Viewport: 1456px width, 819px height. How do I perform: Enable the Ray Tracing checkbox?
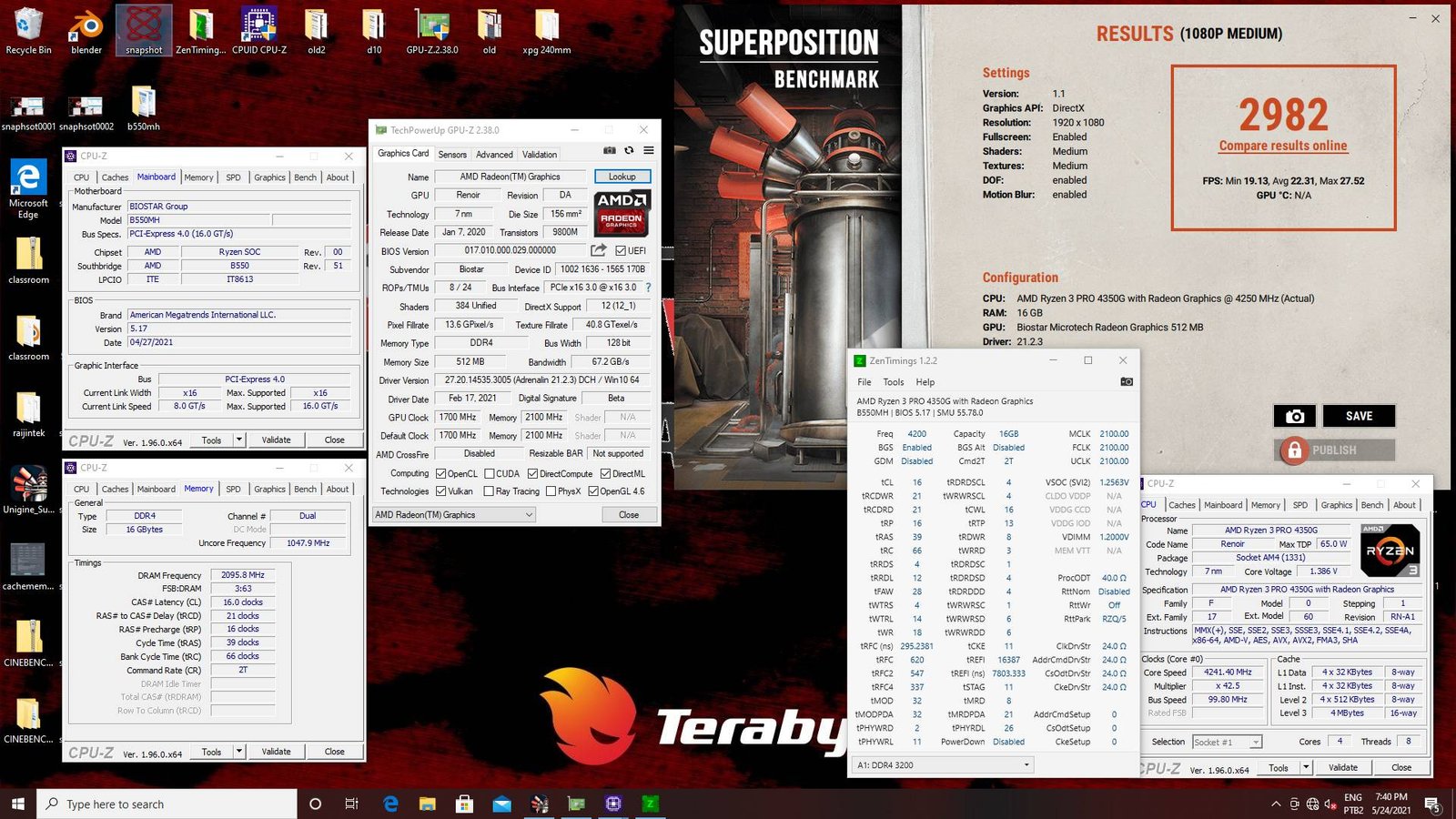(489, 491)
